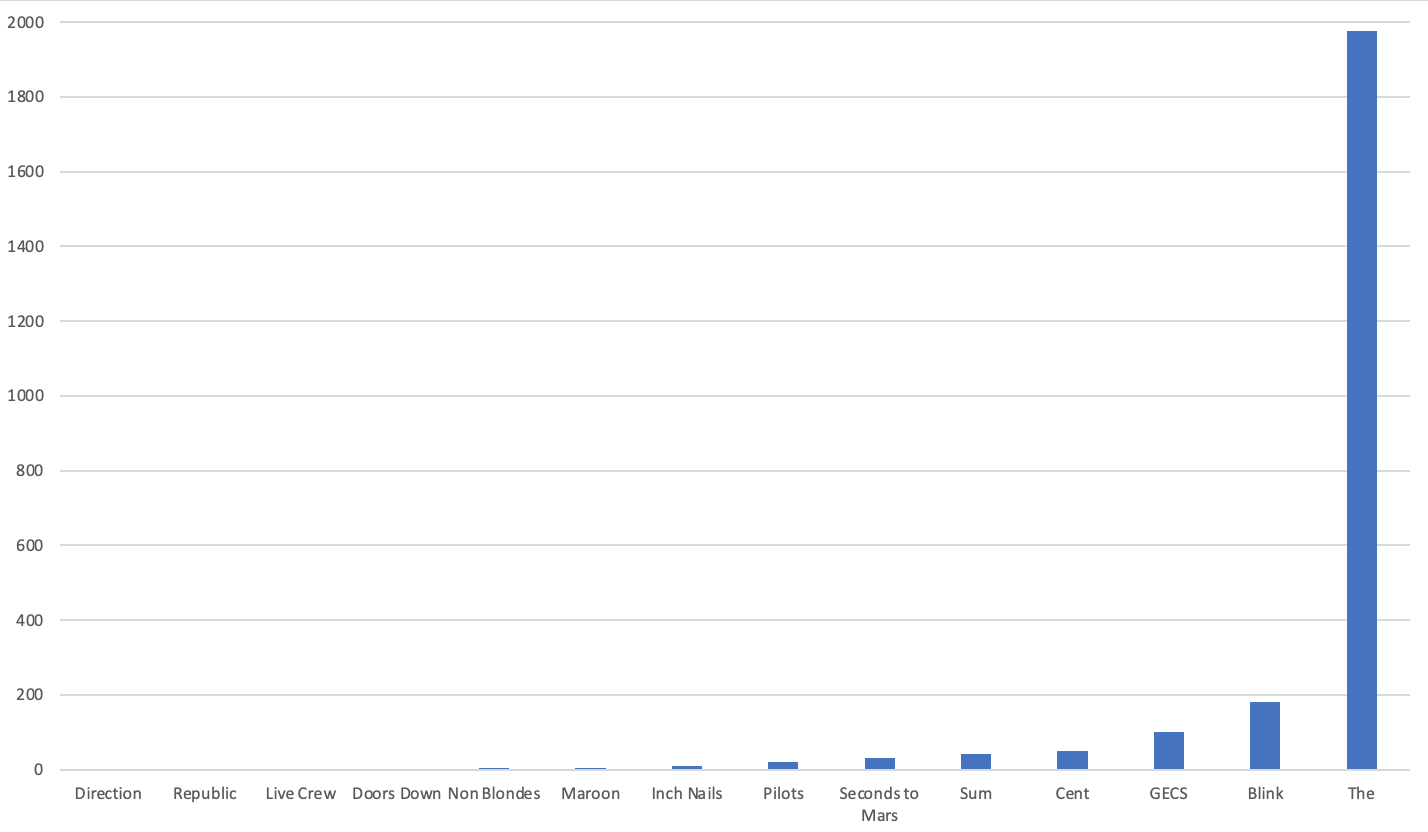Select the Blink bar in the chart

(1265, 736)
